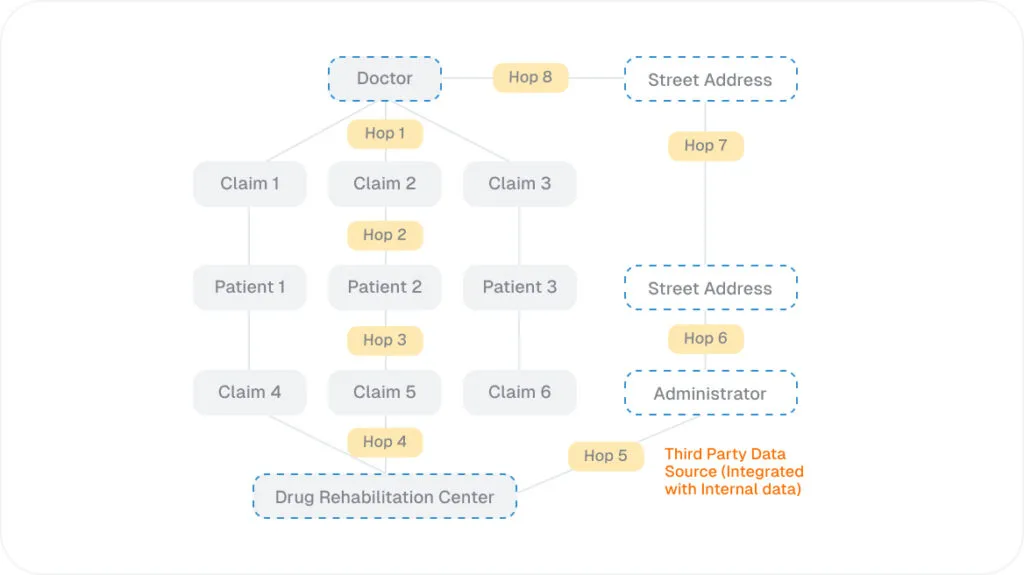Click the Hop 7 label

[x=705, y=146]
